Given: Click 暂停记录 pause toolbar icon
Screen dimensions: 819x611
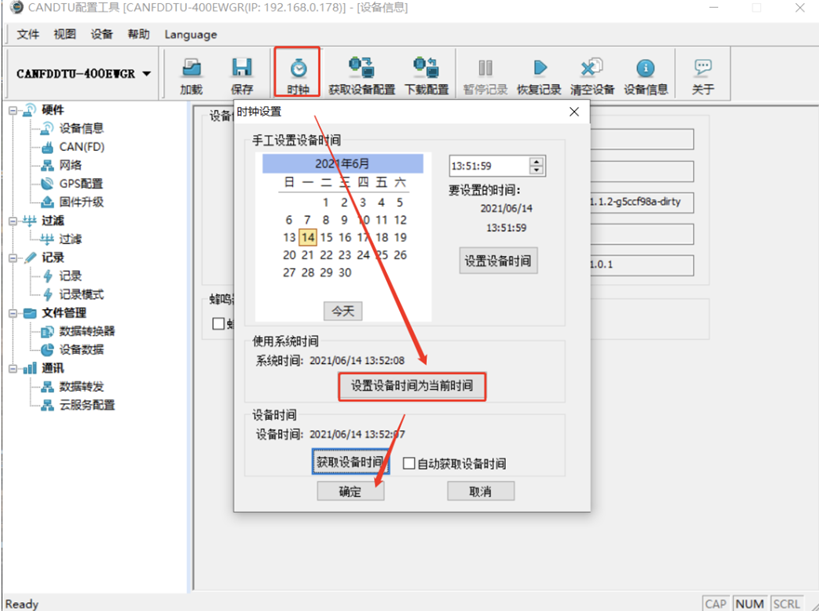Looking at the screenshot, I should [x=485, y=76].
